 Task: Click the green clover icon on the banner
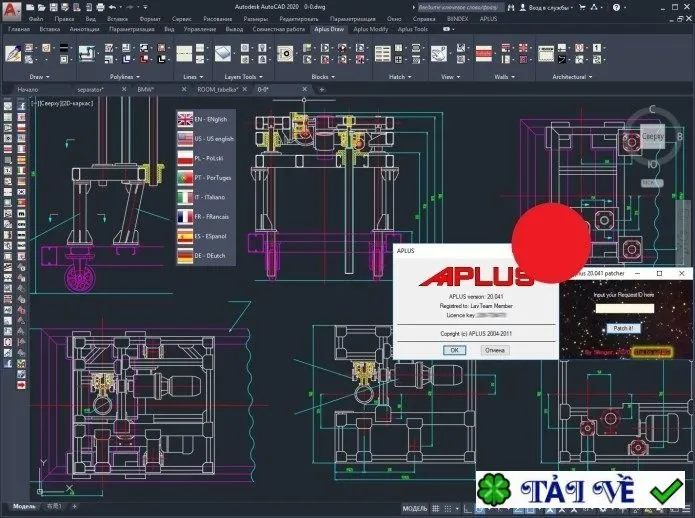[x=494, y=490]
